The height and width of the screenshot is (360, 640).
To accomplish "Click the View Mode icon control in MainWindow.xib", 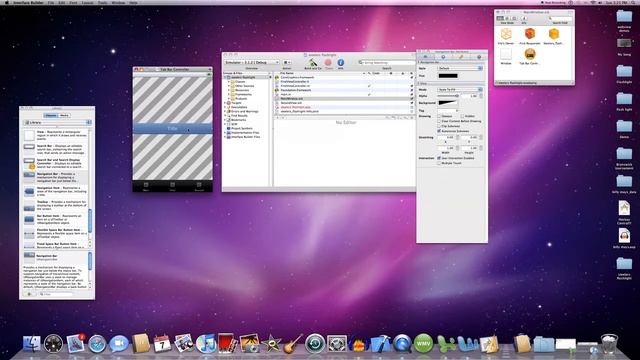I will tap(507, 18).
